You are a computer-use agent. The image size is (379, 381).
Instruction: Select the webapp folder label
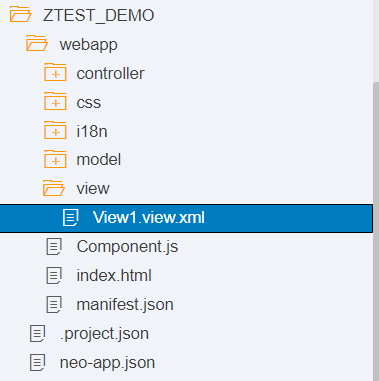tap(88, 45)
